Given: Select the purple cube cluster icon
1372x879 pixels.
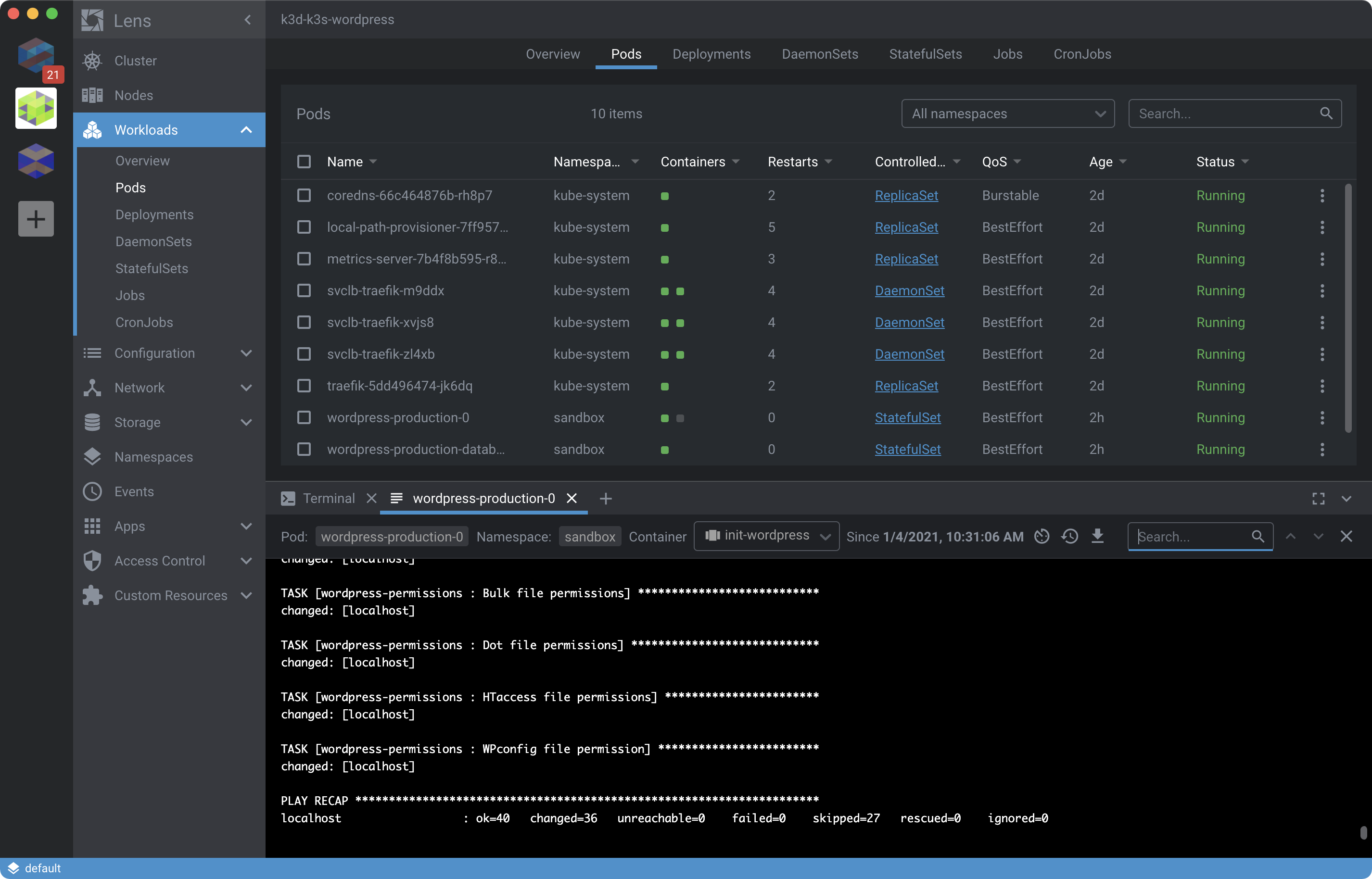Looking at the screenshot, I should 36,161.
